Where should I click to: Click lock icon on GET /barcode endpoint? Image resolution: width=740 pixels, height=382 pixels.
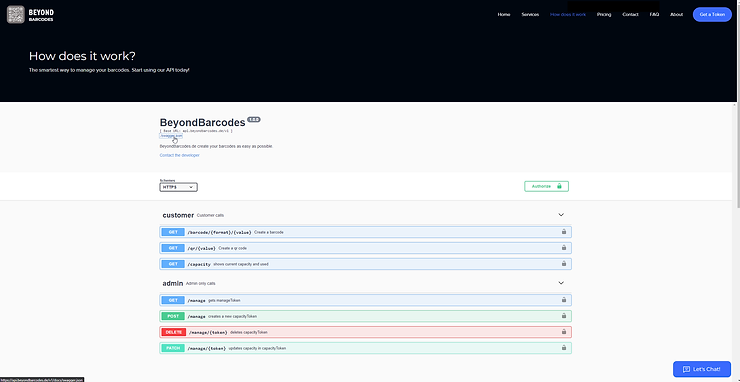point(563,232)
